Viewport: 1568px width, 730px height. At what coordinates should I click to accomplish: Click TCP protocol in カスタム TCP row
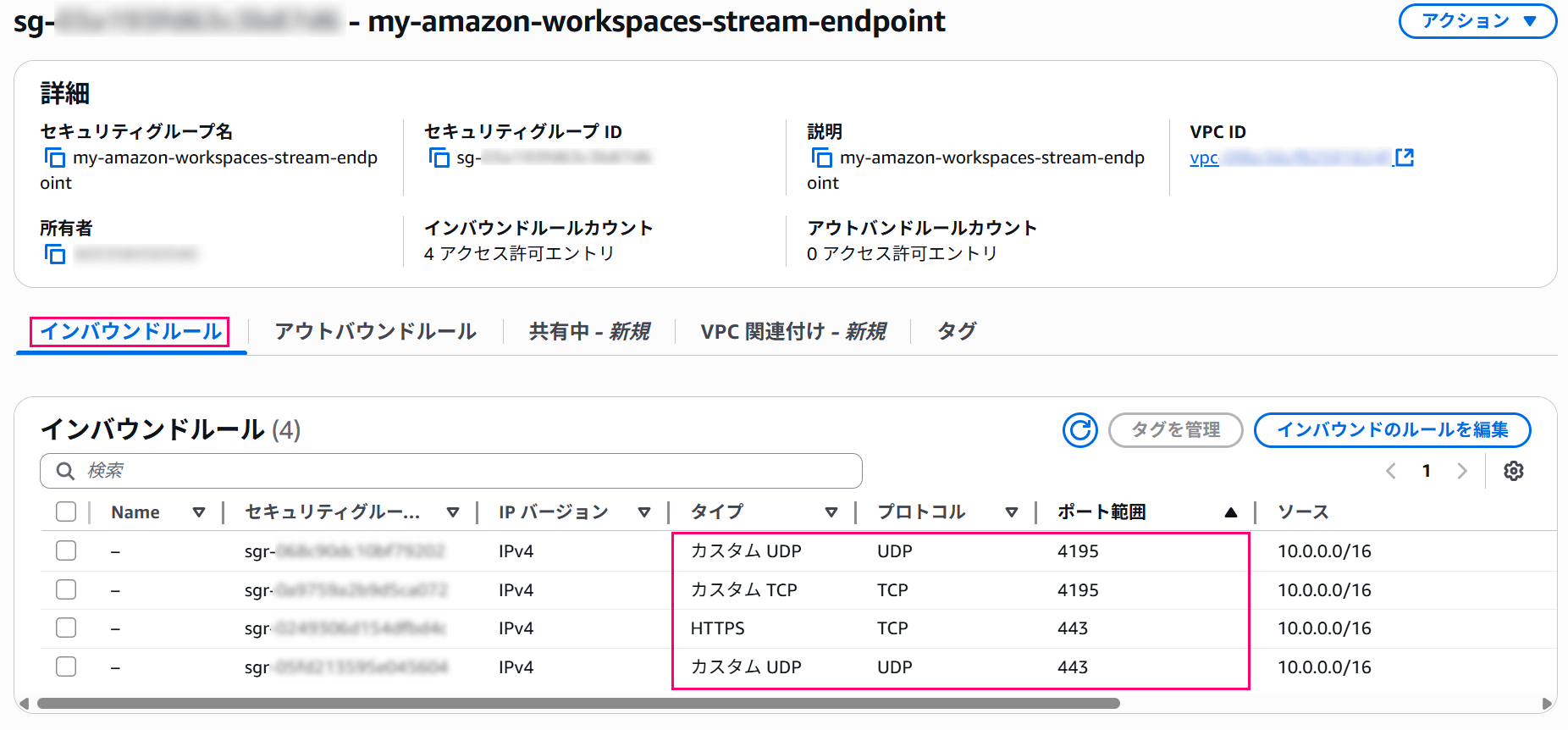[892, 590]
